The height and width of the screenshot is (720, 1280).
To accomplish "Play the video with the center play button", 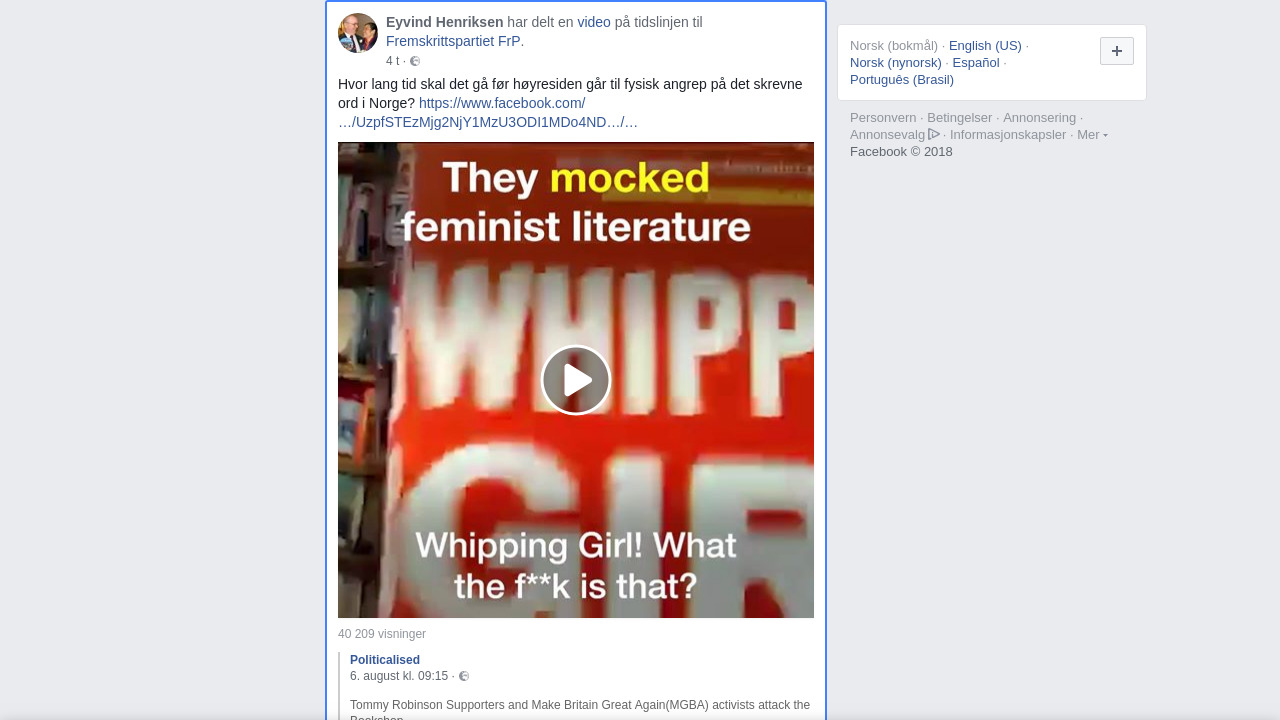I will click(x=576, y=380).
